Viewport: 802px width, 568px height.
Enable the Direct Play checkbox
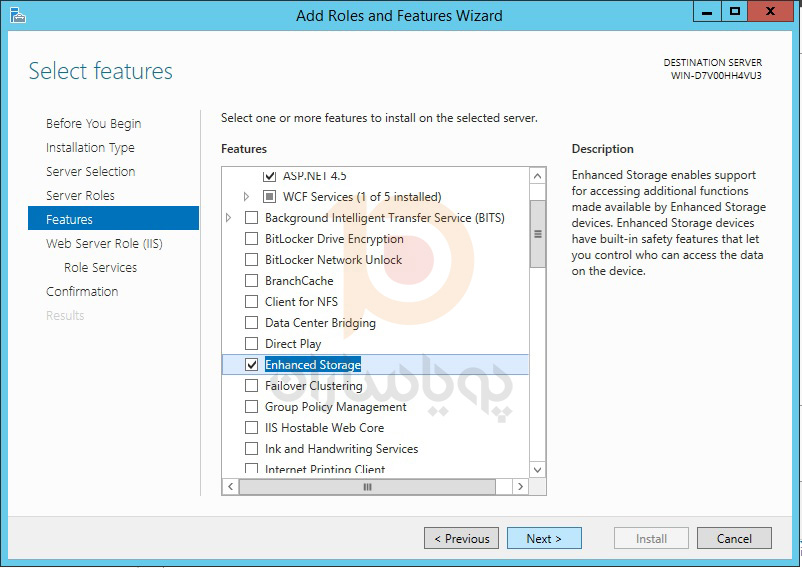tap(251, 344)
